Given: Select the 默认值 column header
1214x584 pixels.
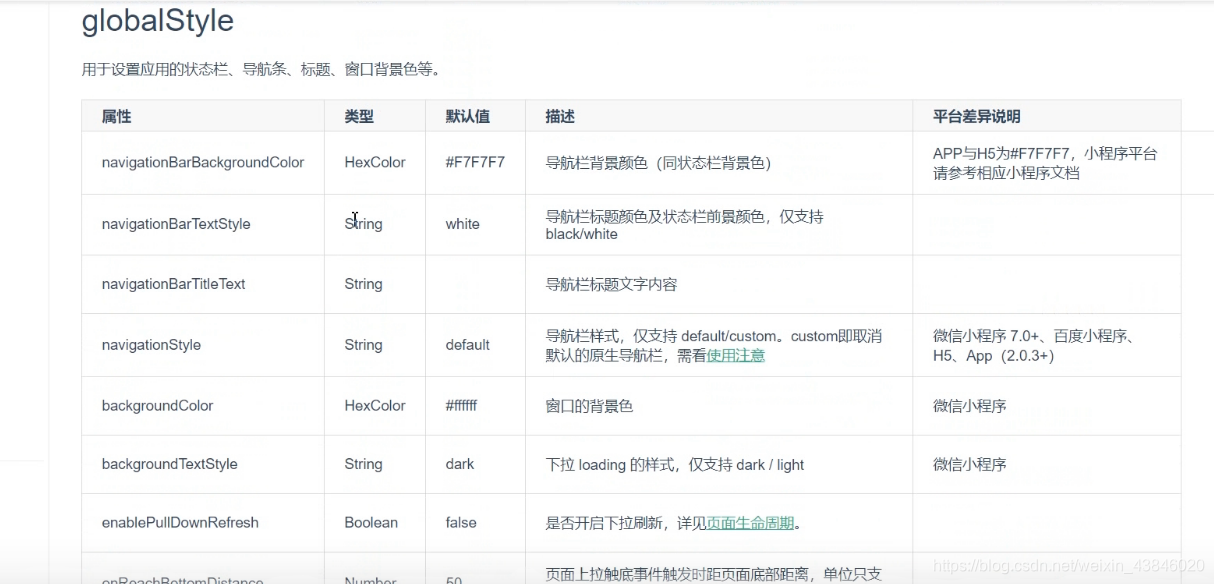Looking at the screenshot, I should 468,116.
